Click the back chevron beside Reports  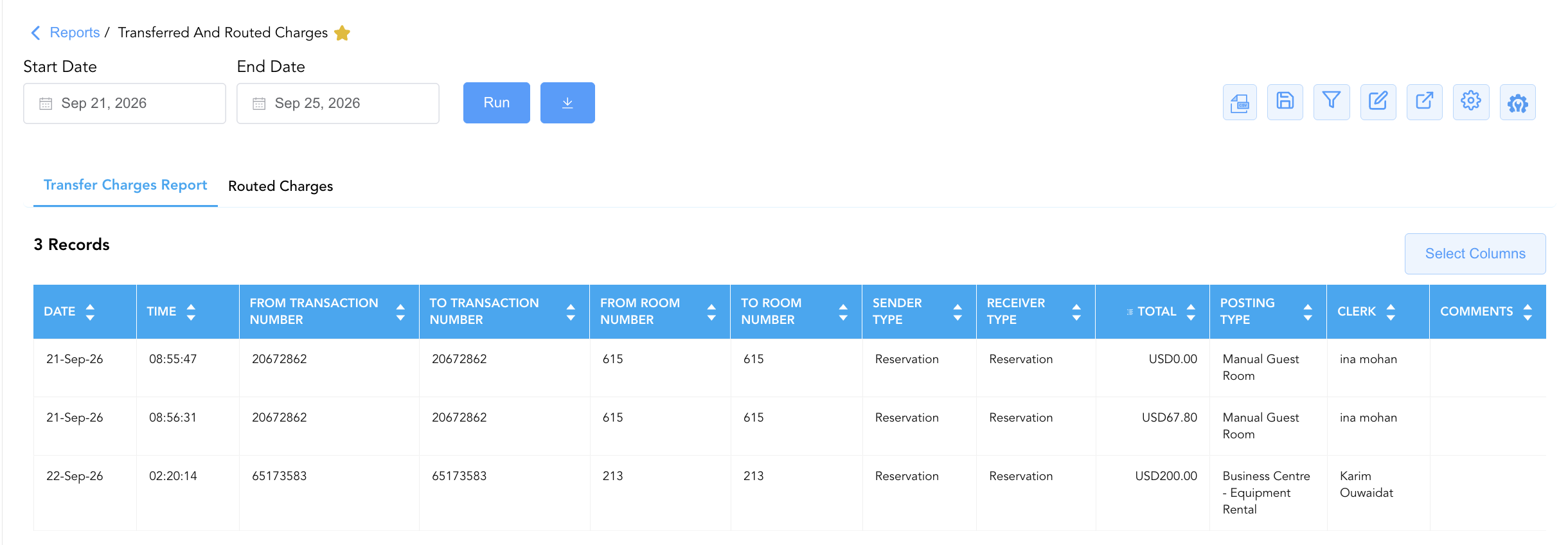(x=36, y=33)
